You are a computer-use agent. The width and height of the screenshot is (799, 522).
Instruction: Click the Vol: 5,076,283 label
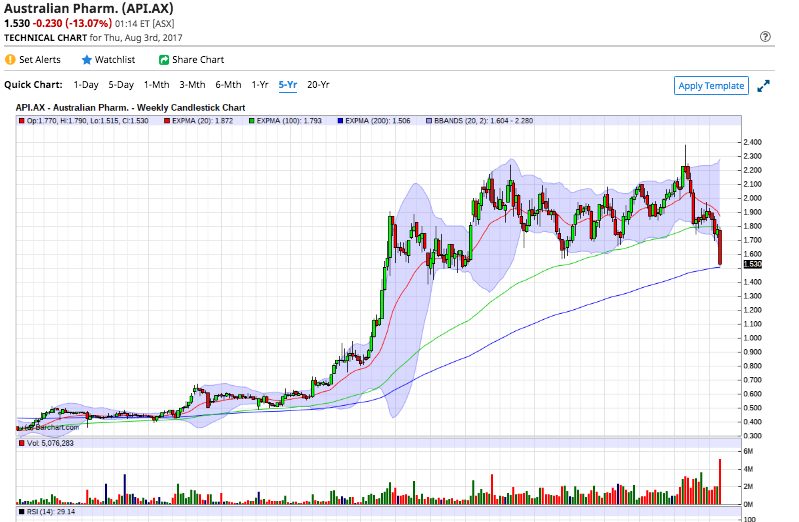(x=50, y=443)
